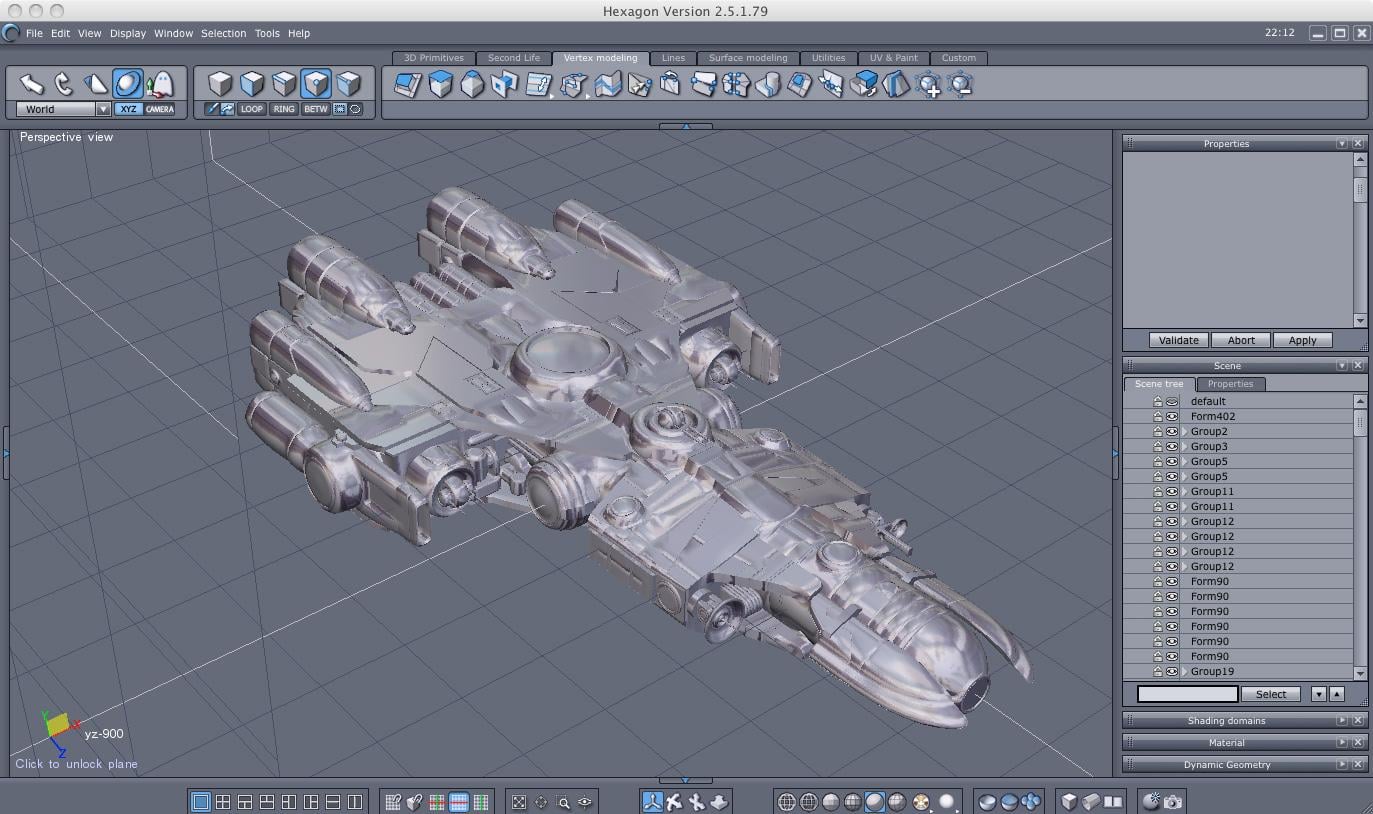The height and width of the screenshot is (814, 1373).
Task: Click the first Vertex modeling extrude icon
Action: (408, 85)
